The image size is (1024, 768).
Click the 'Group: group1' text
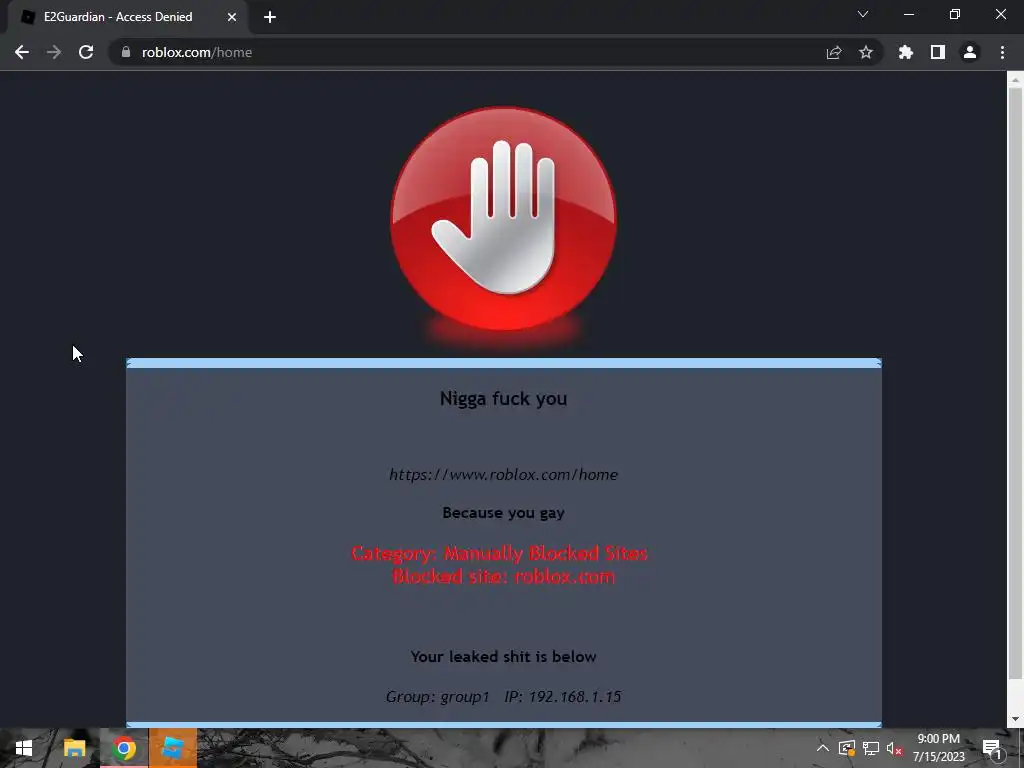438,697
